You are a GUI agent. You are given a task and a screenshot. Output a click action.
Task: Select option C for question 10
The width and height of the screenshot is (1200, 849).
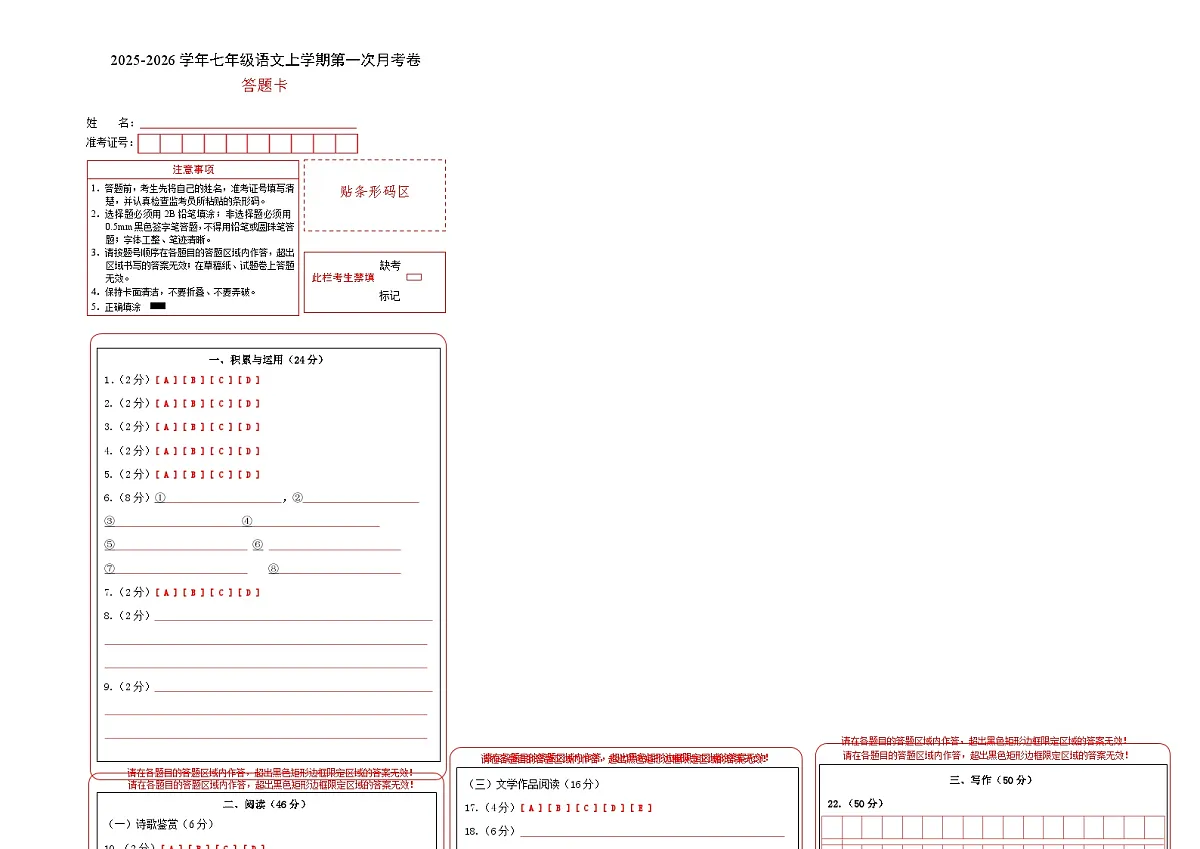click(x=225, y=845)
